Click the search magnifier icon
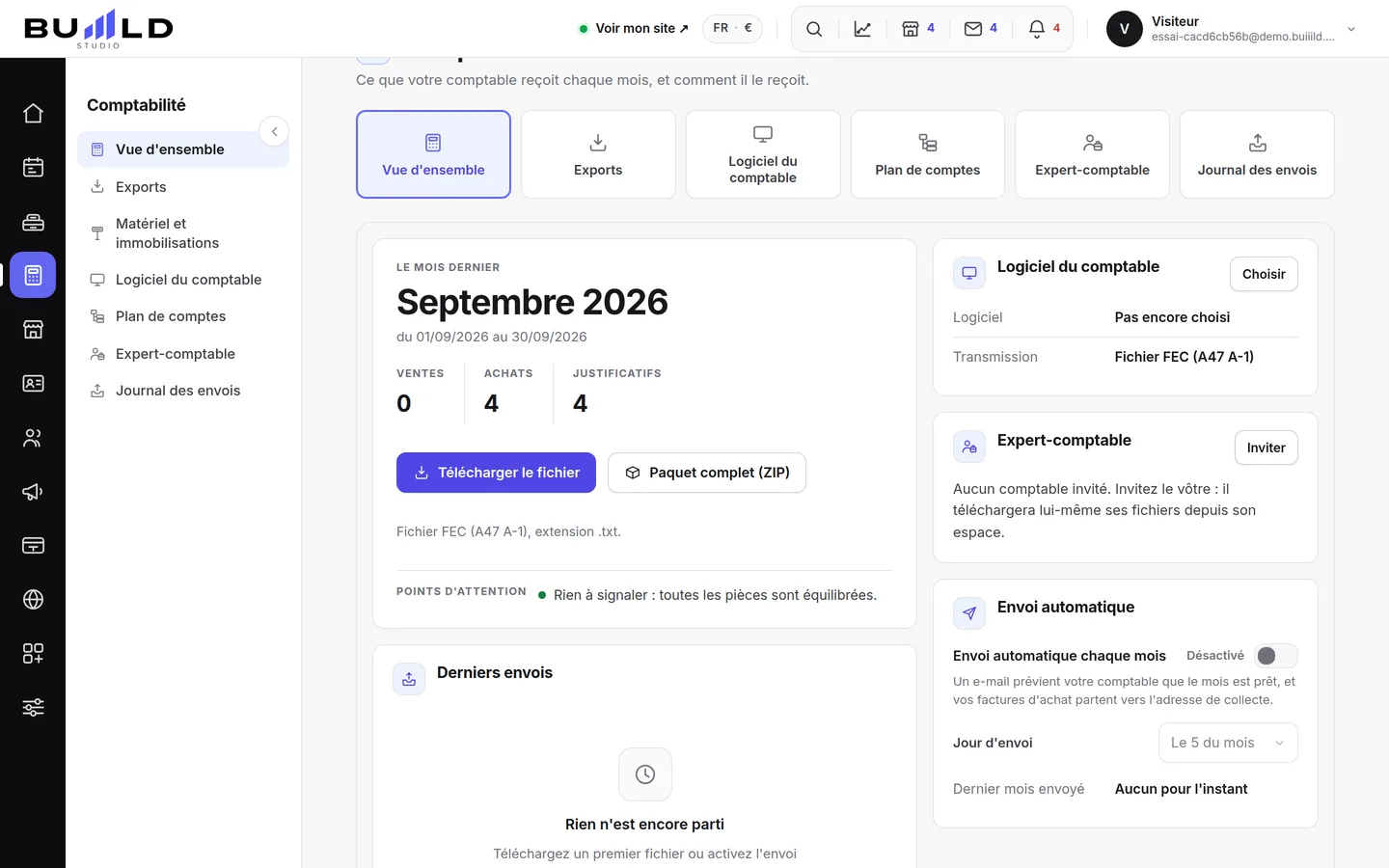 [814, 29]
